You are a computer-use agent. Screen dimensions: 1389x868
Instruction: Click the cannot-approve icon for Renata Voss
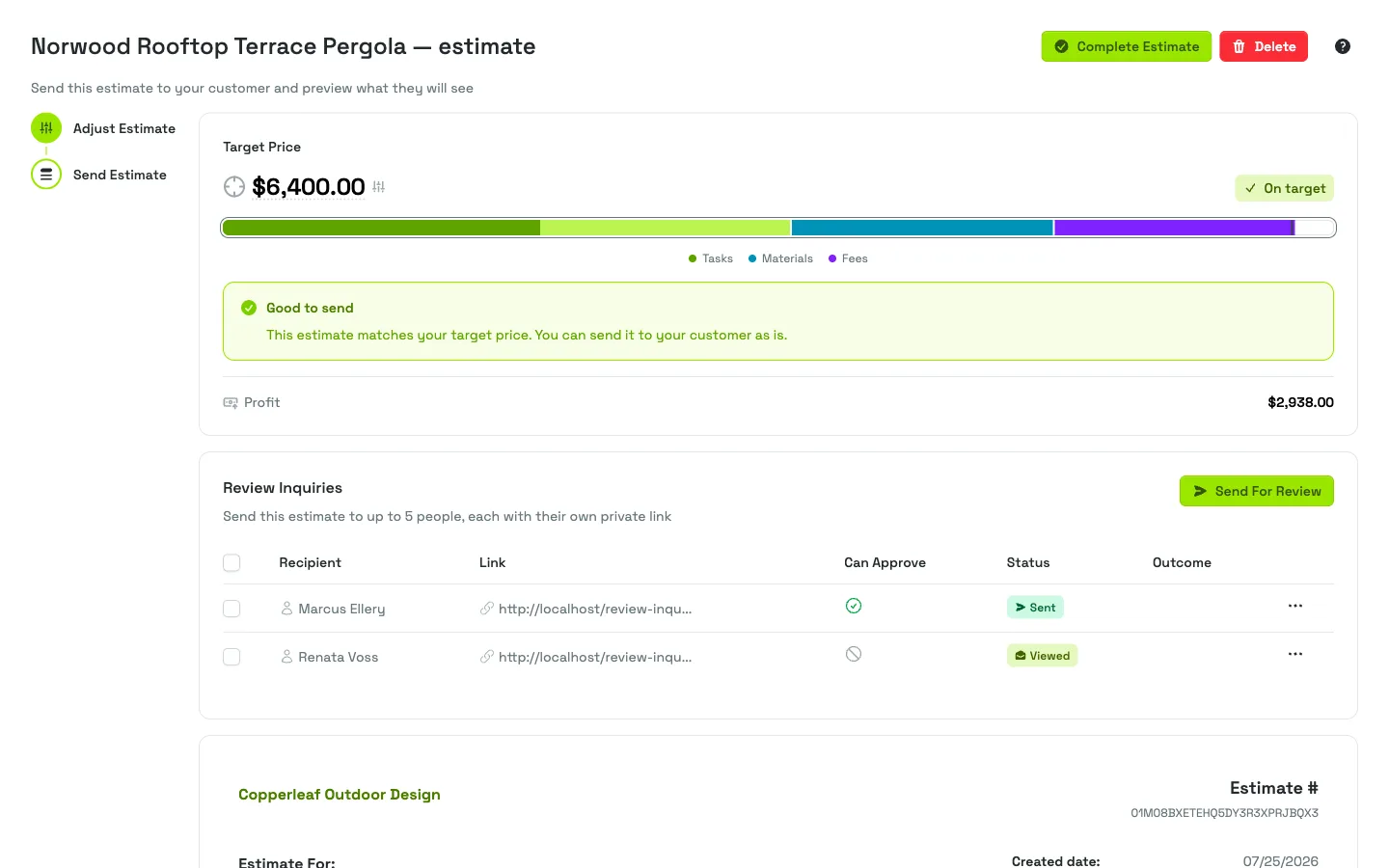click(854, 654)
